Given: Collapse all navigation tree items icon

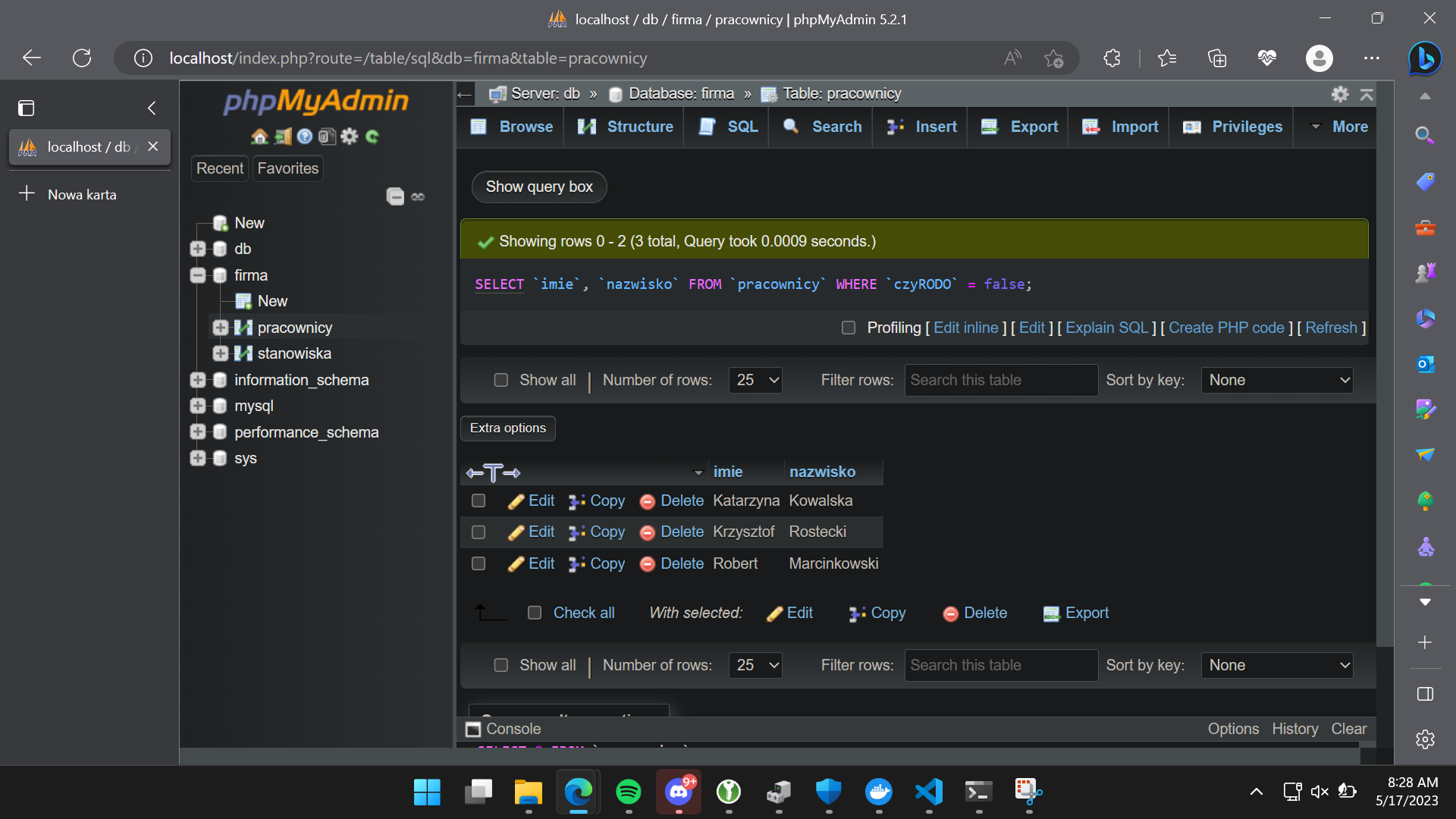Looking at the screenshot, I should coord(395,196).
